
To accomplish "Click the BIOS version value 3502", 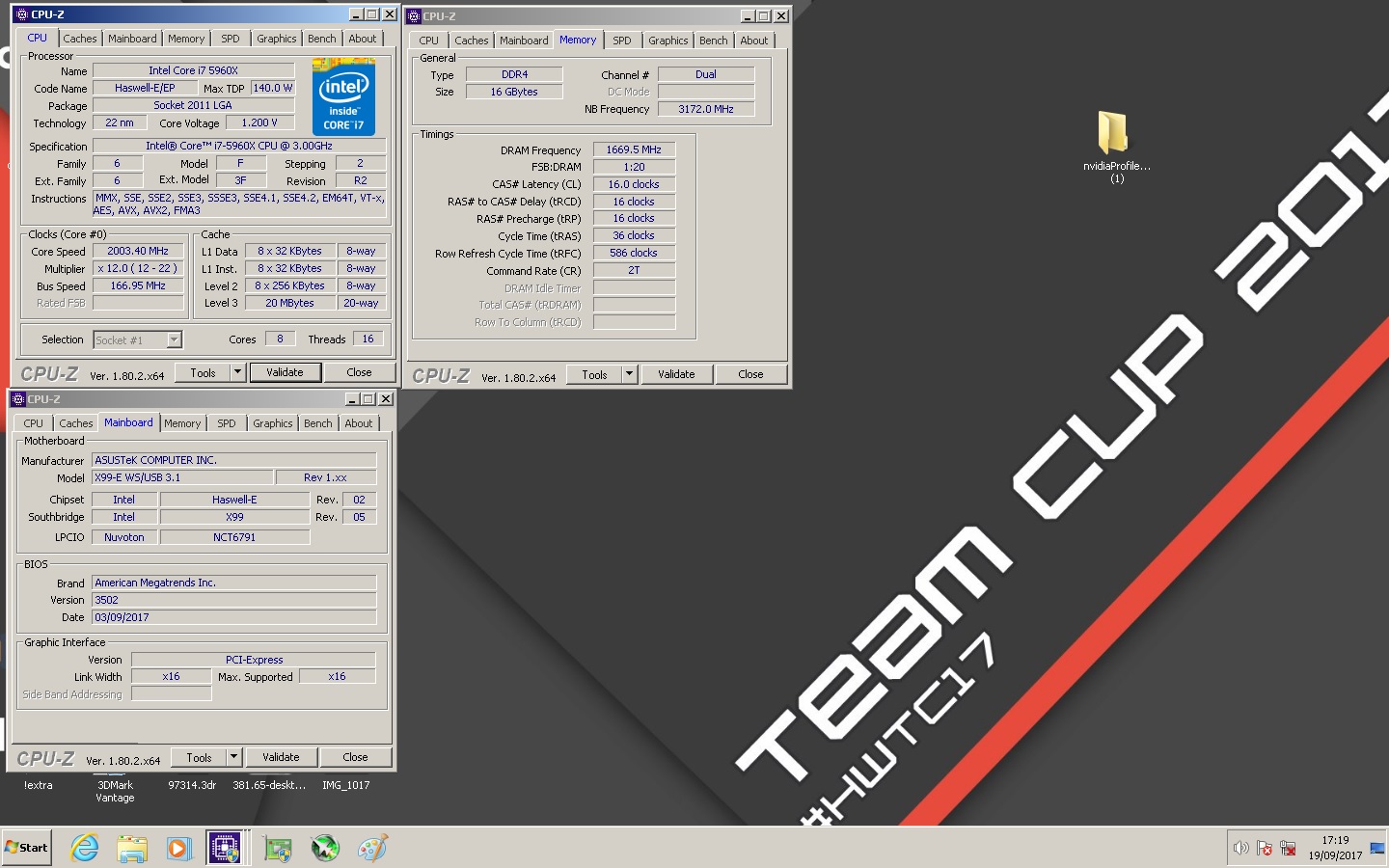I will [x=233, y=600].
